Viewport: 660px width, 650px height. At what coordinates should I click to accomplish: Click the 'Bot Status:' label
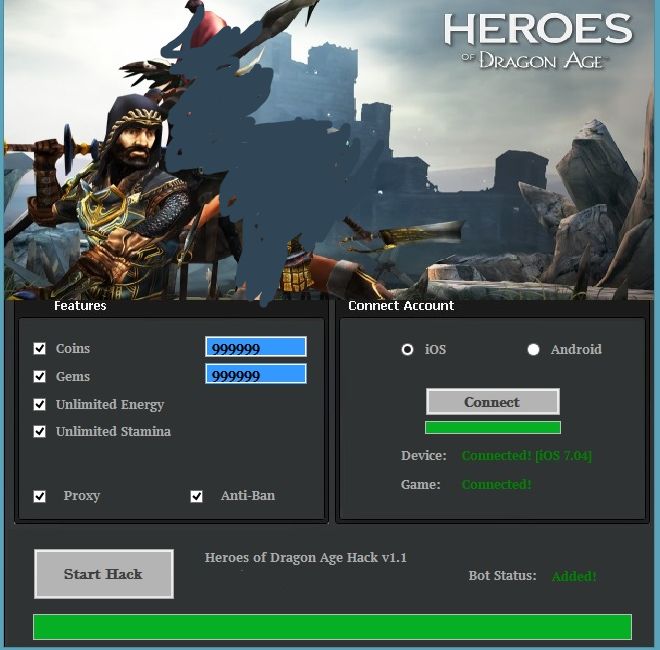[503, 575]
